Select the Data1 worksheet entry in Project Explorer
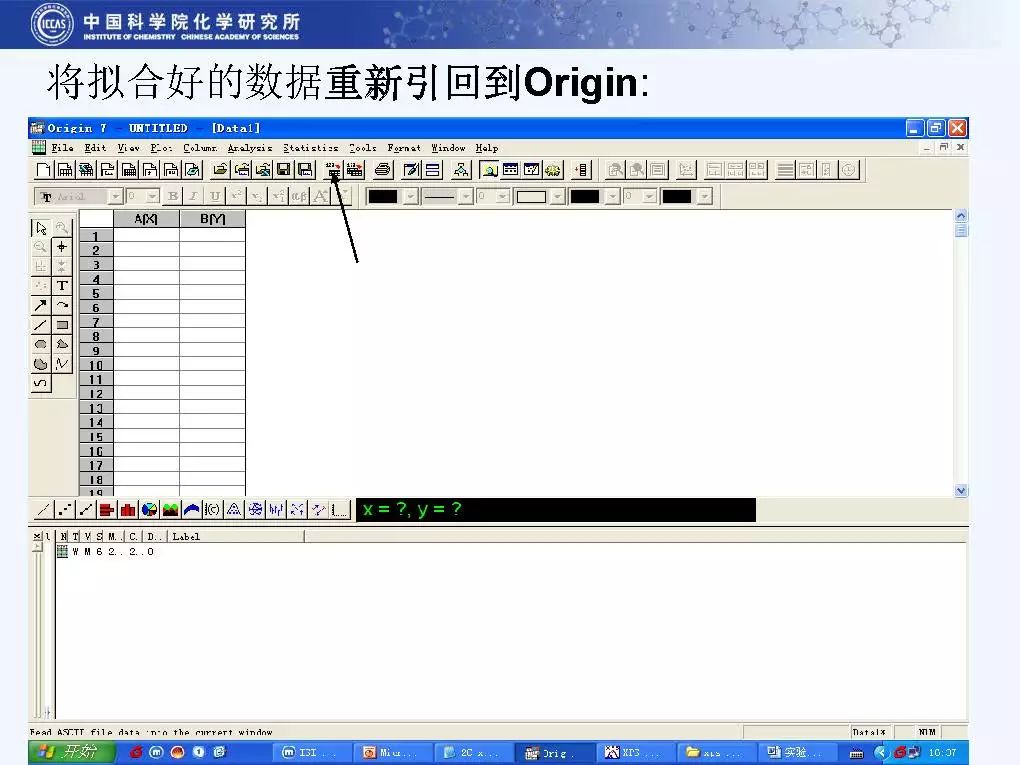 click(x=105, y=552)
